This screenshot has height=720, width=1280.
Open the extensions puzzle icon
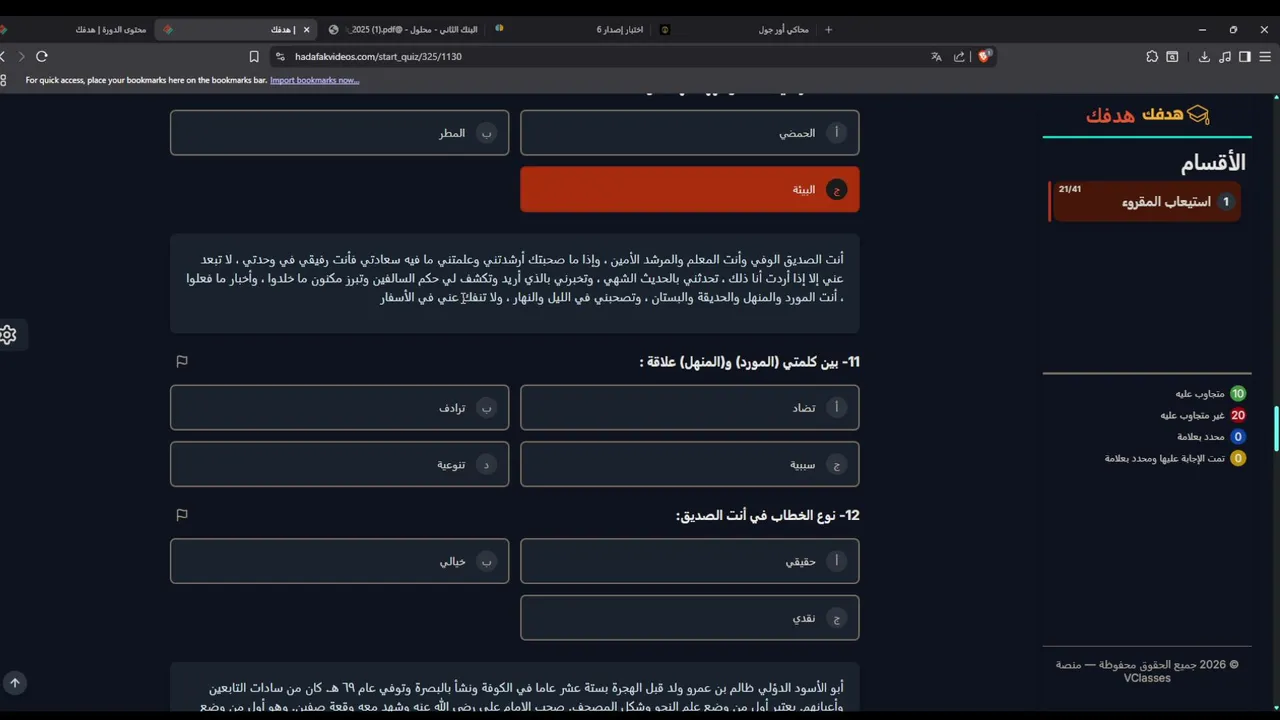point(1152,57)
